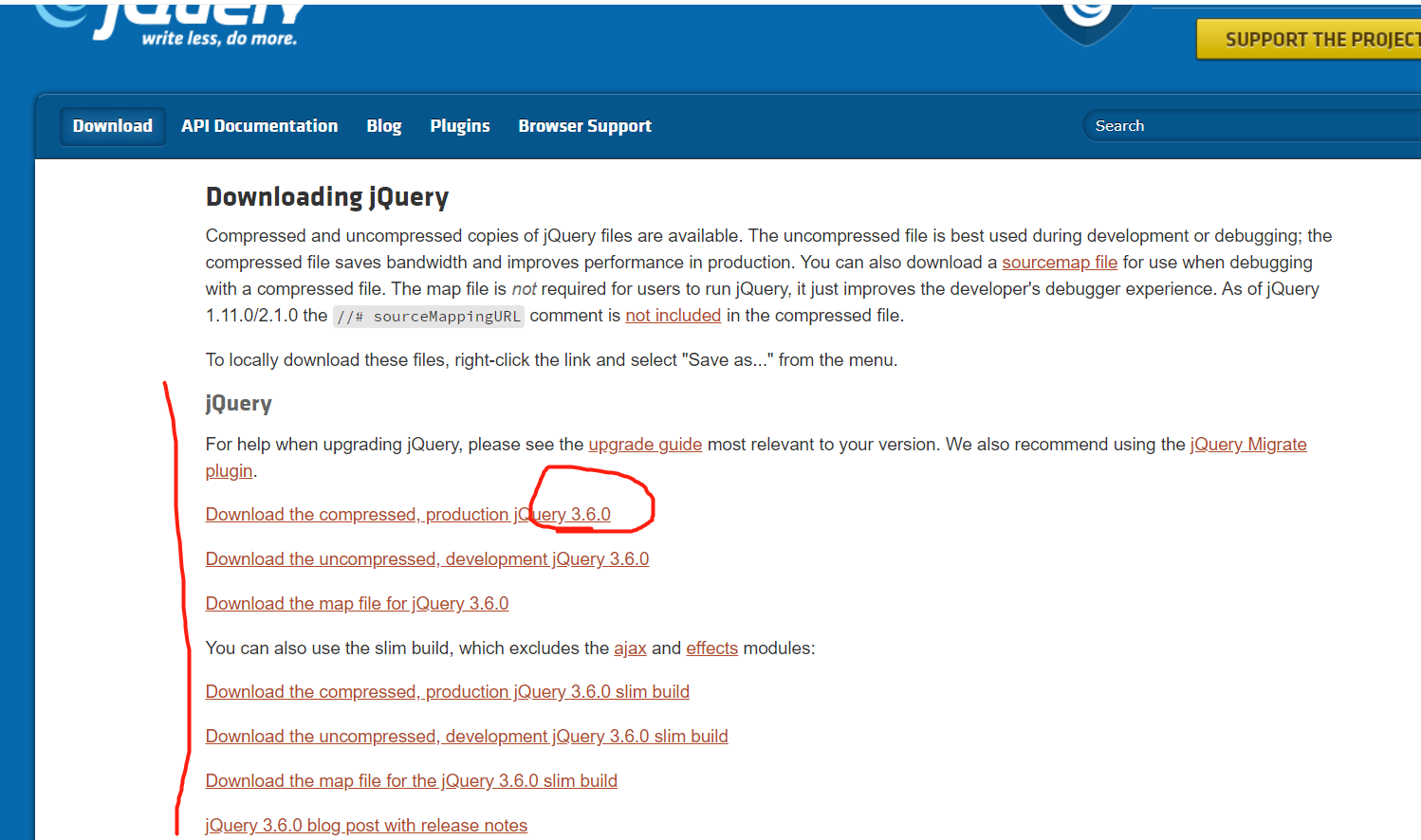Viewport: 1421px width, 840px height.
Task: Click the 'not included' link
Action: [673, 315]
